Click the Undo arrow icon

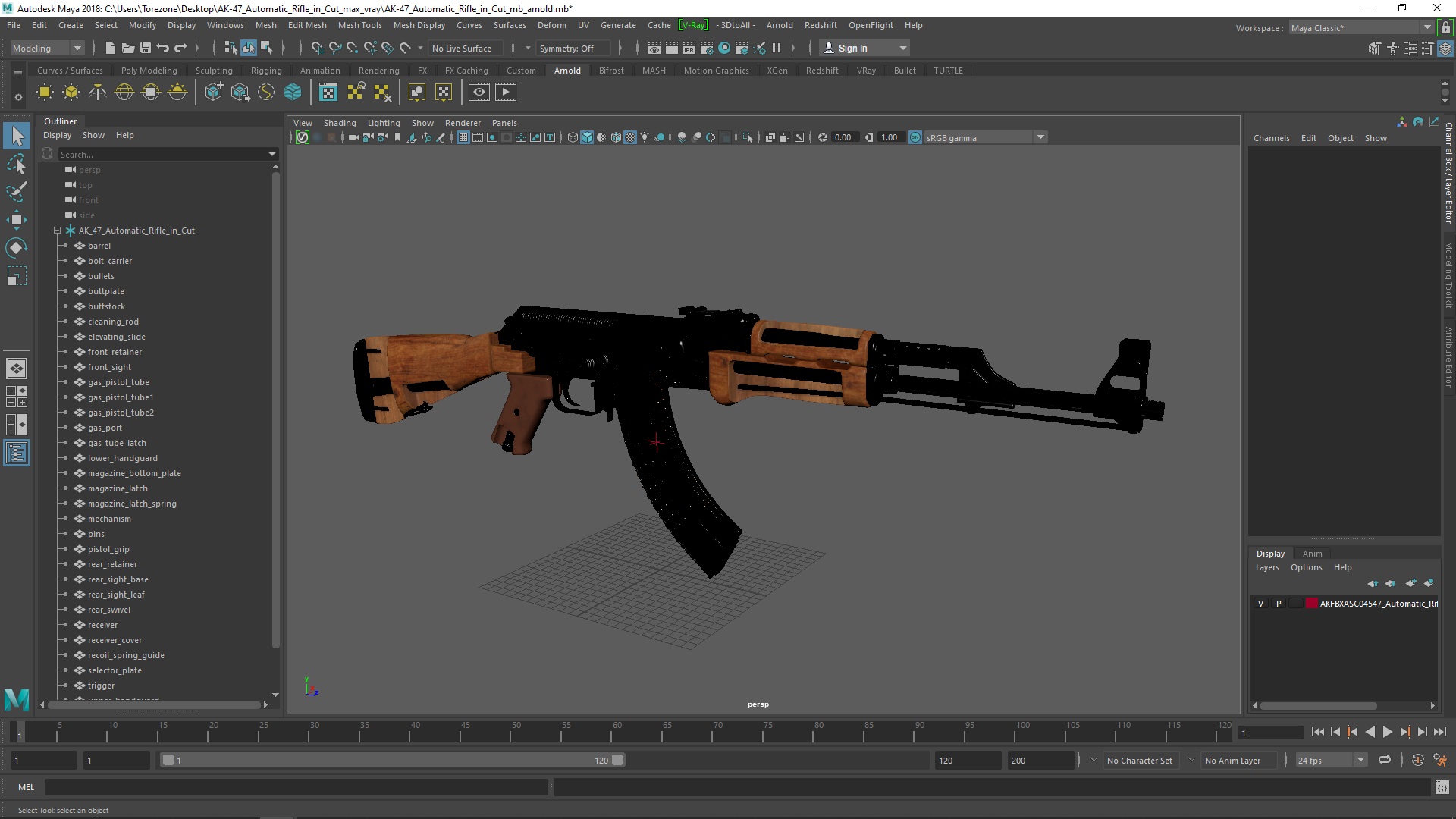tap(162, 48)
